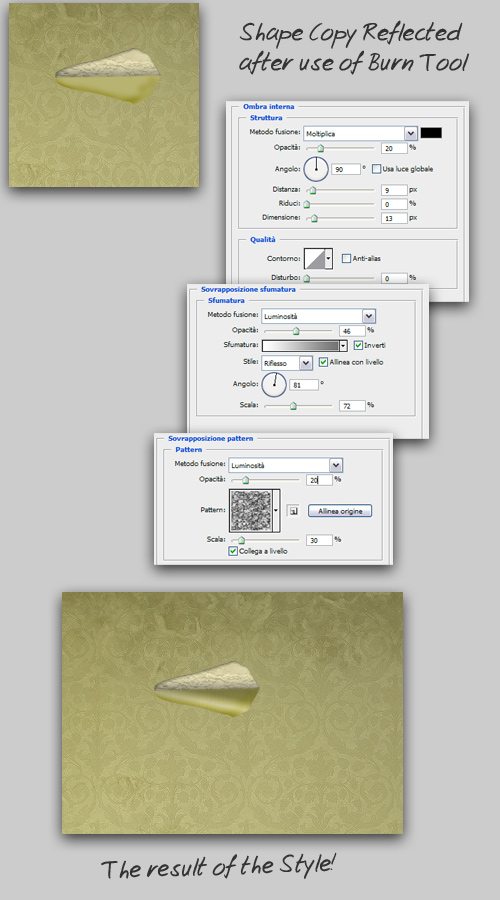
Task: Click the Contorno contour thumbnail
Action: tap(314, 258)
